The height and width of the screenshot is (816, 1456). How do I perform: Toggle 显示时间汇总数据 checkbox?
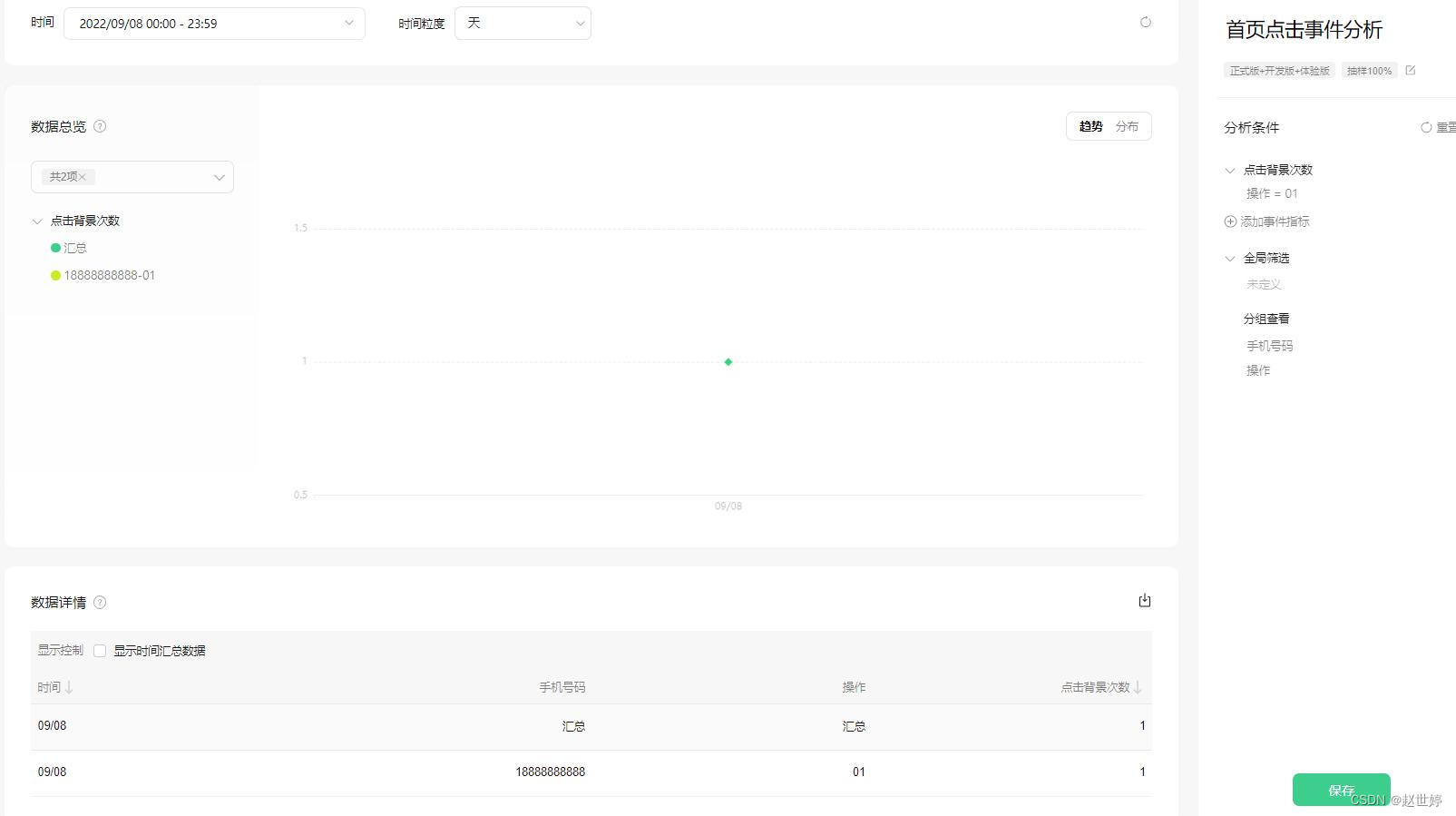click(x=100, y=651)
